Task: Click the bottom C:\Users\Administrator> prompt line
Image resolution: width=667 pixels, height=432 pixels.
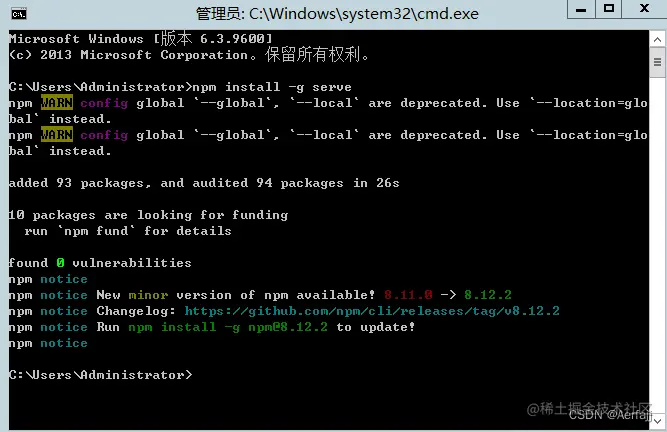Action: (100, 375)
